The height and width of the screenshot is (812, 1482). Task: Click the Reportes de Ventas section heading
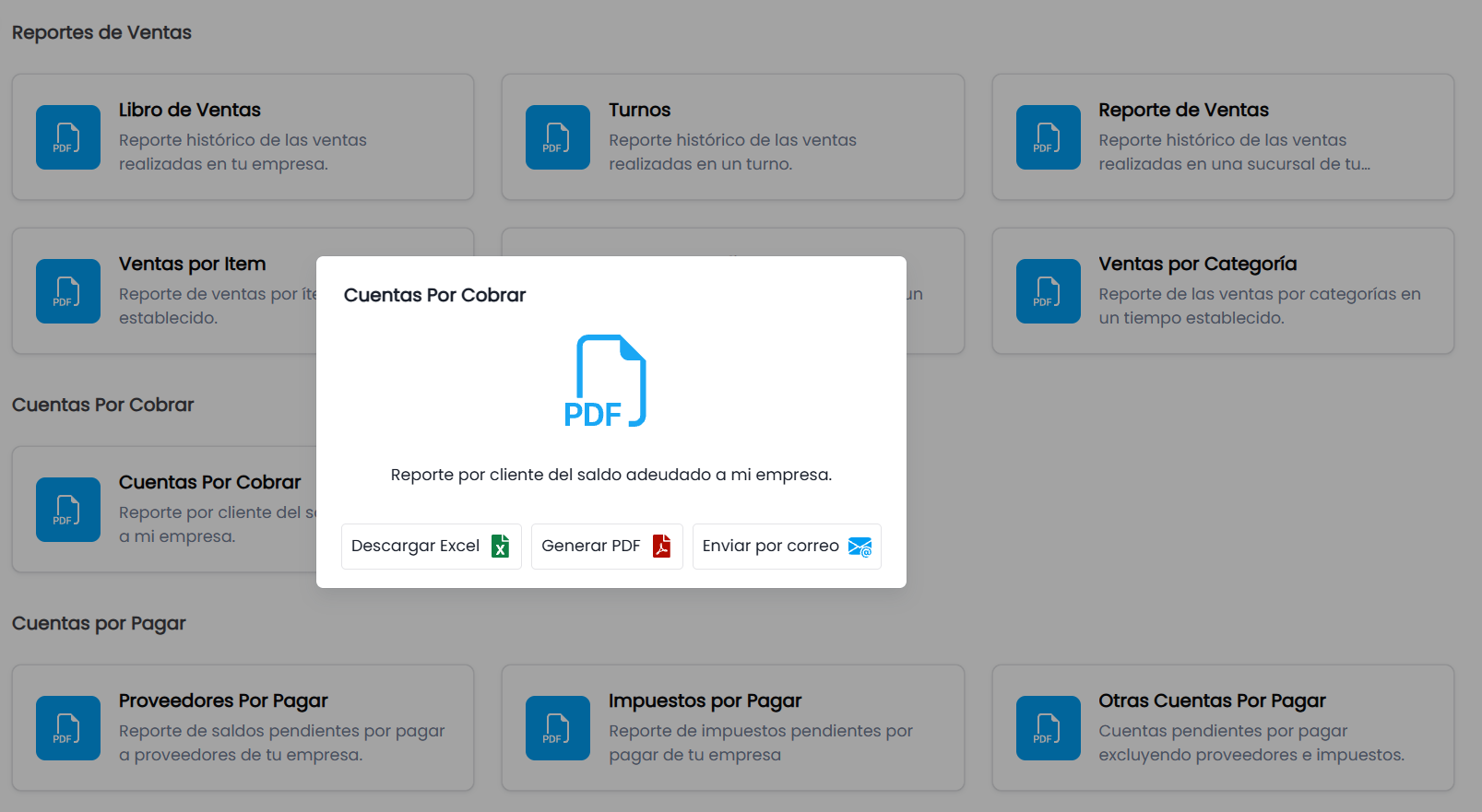tap(101, 32)
